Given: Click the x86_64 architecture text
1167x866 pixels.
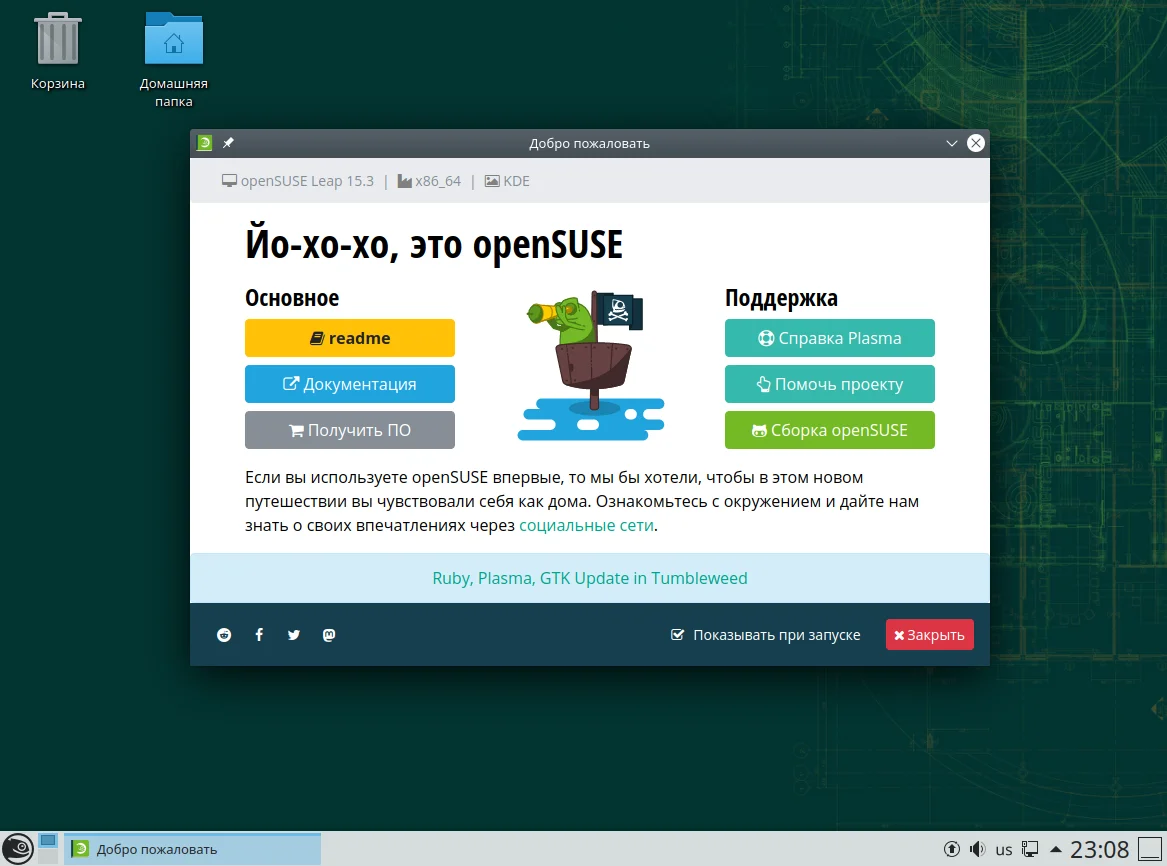Looking at the screenshot, I should click(x=438, y=181).
